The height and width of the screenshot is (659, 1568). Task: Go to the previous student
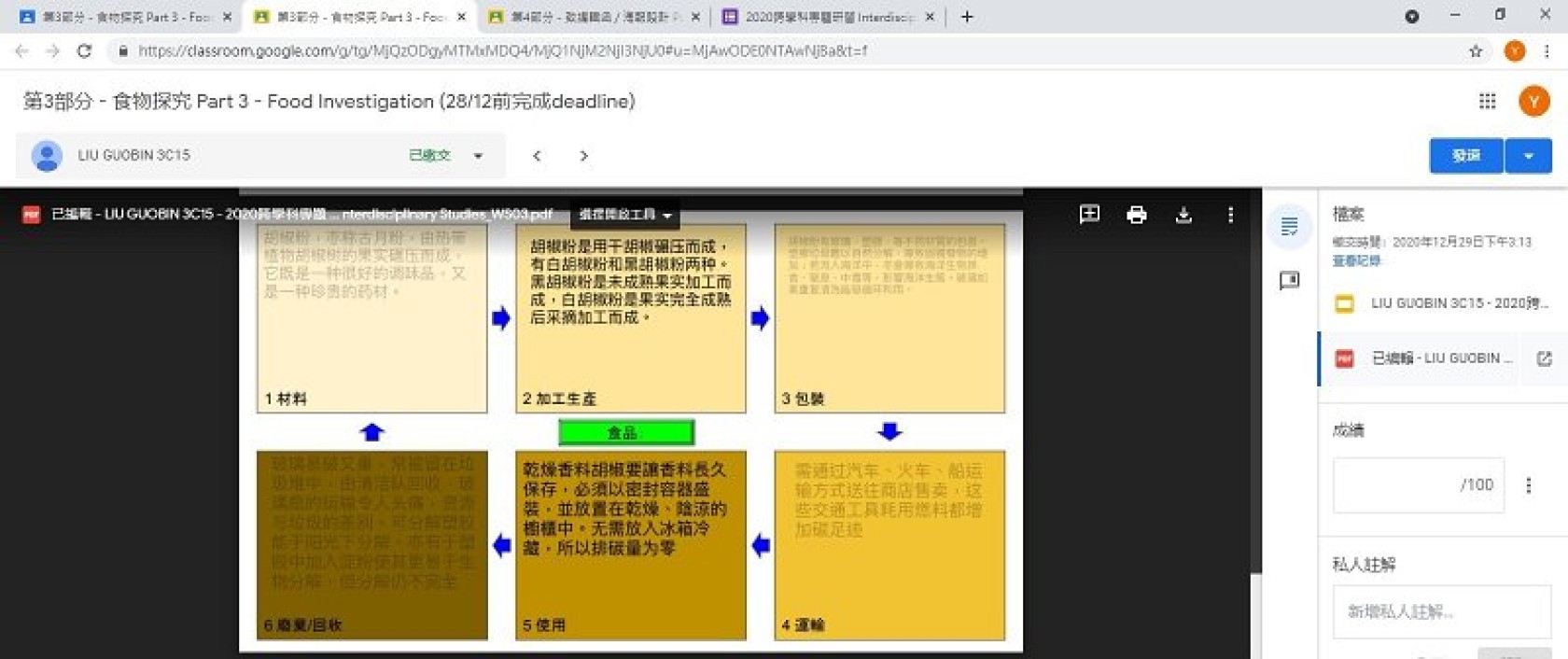click(537, 156)
